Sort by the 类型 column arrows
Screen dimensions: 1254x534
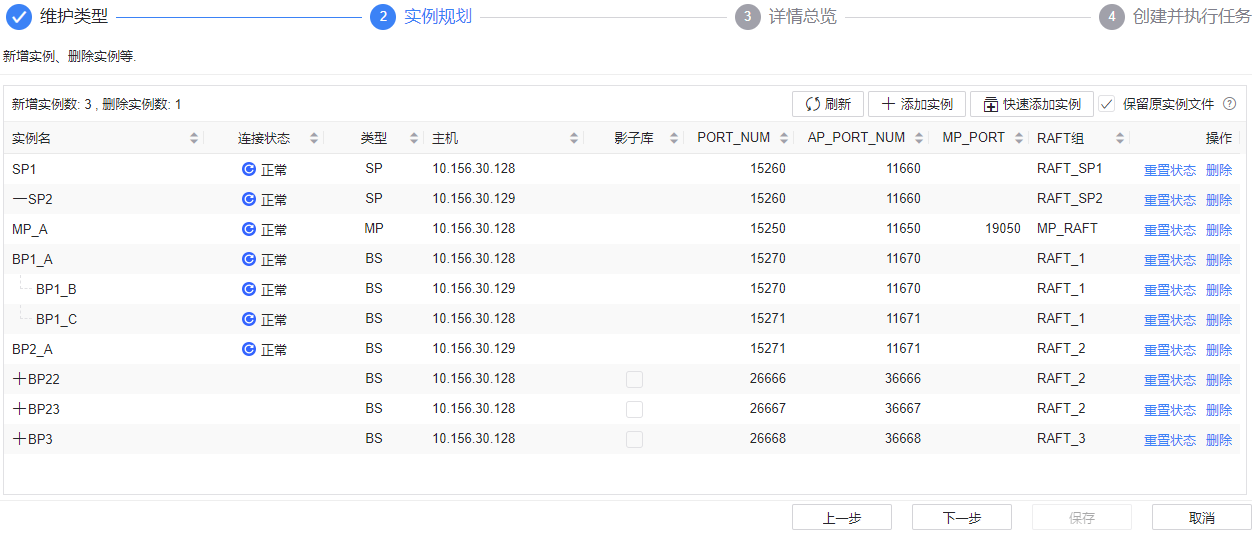click(414, 138)
